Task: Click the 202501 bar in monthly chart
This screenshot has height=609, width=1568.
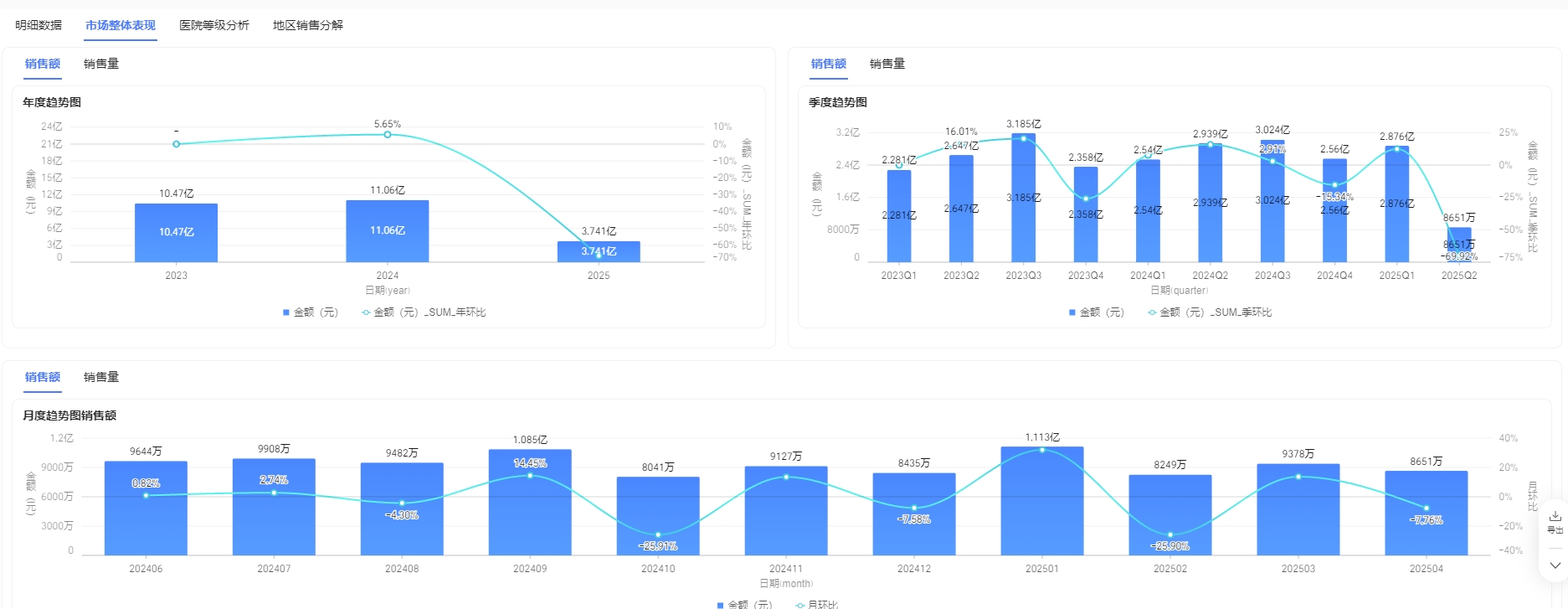Action: pyautogui.click(x=1041, y=501)
